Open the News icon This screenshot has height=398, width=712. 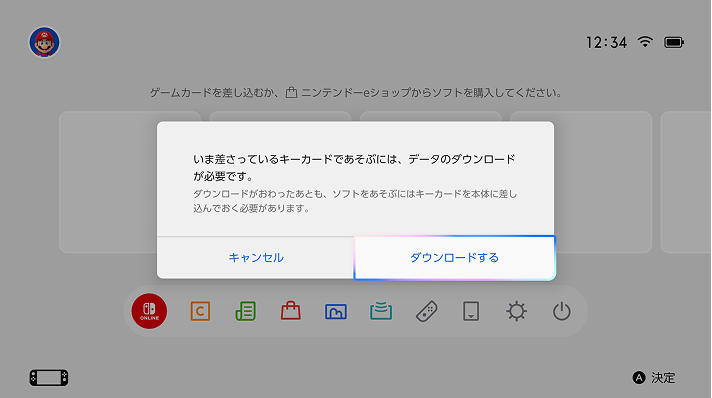[x=246, y=311]
